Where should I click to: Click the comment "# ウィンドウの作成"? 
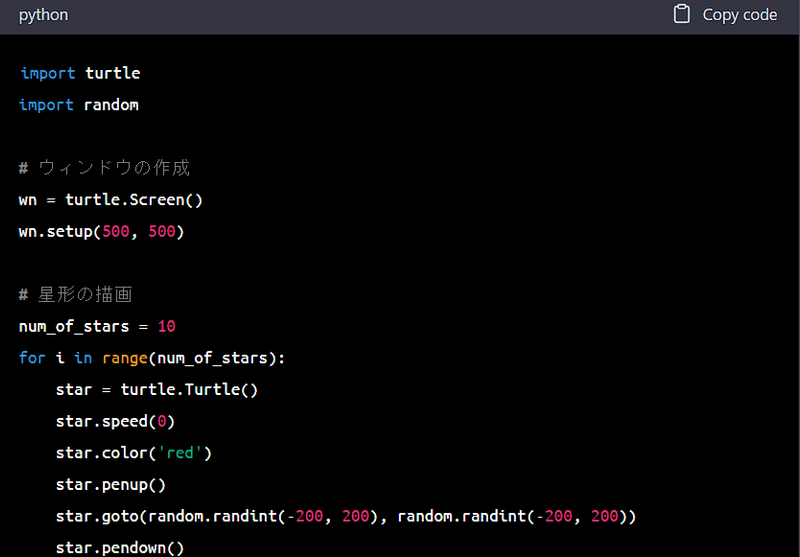point(104,168)
